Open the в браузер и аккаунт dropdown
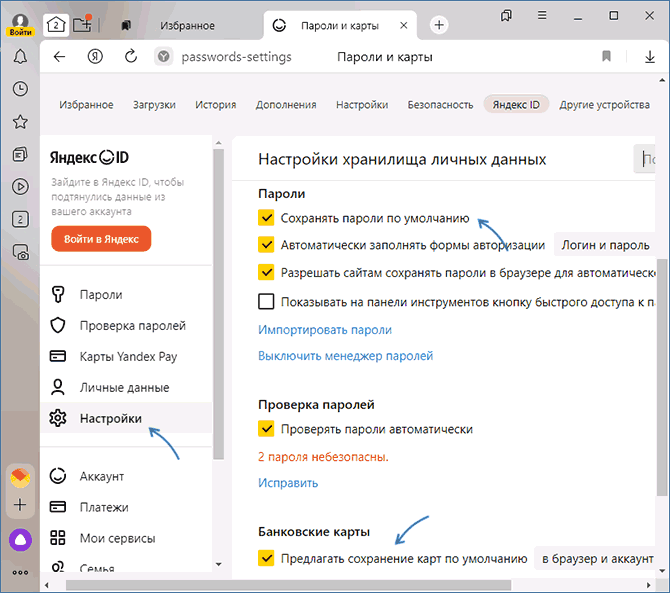Screen dimensions: 670x593 pos(595,558)
